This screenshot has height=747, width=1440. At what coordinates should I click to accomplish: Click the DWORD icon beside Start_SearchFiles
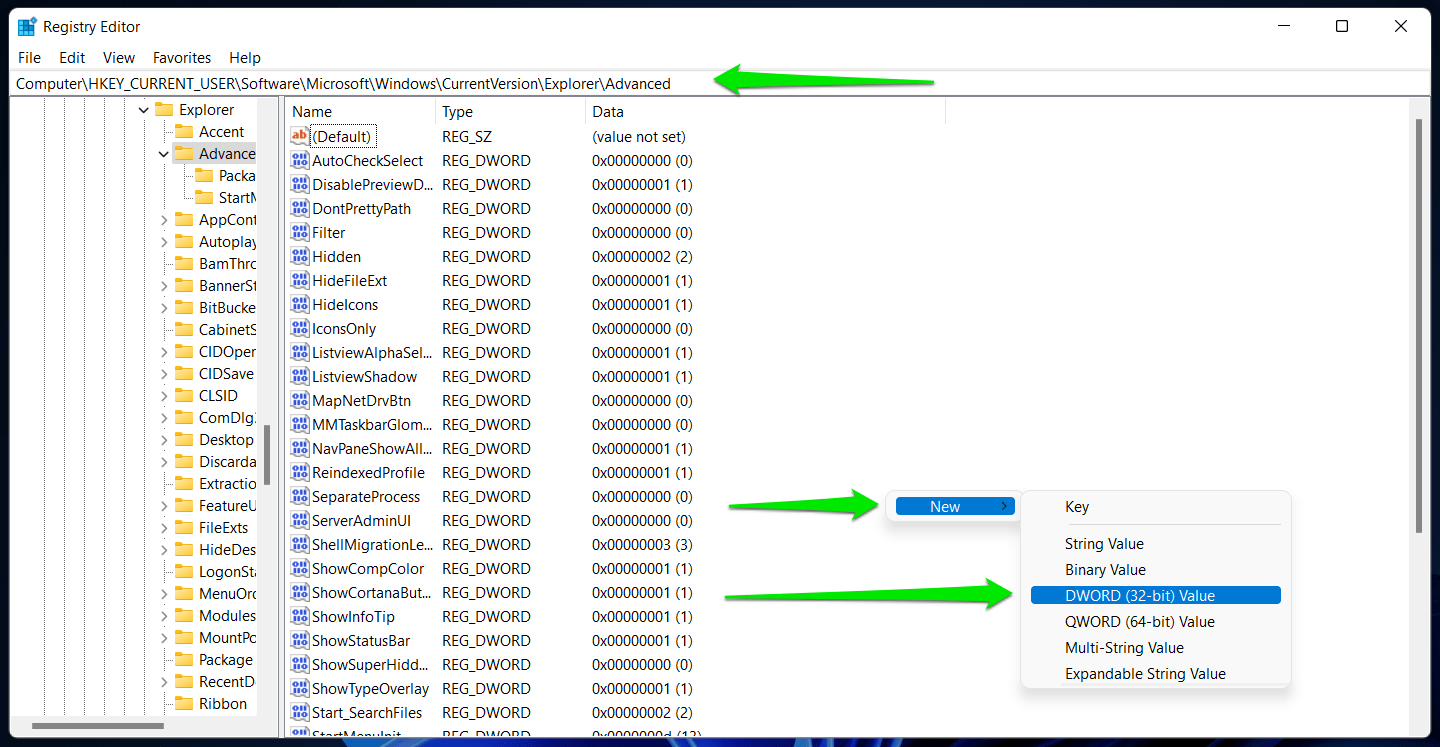pyautogui.click(x=300, y=713)
